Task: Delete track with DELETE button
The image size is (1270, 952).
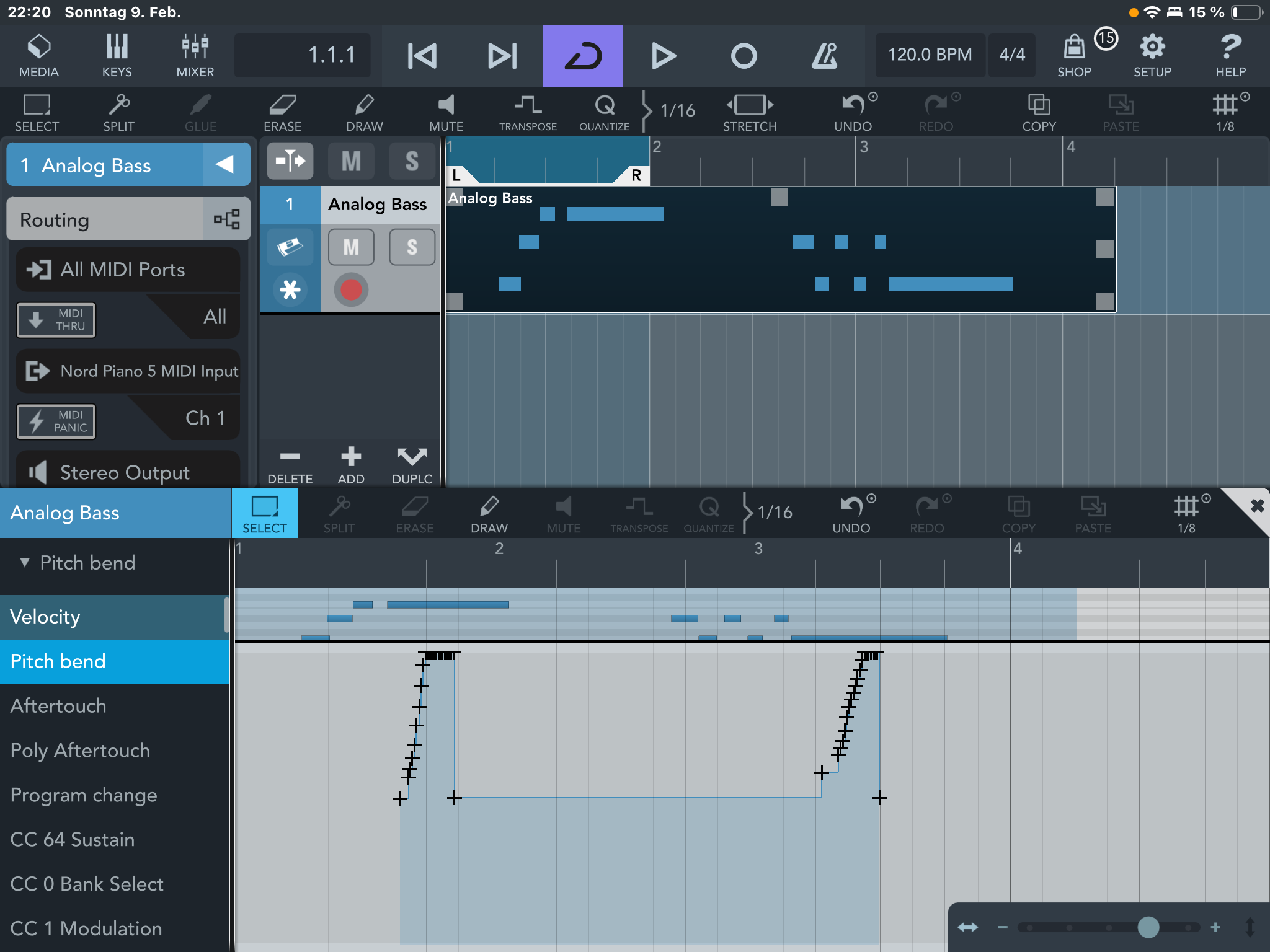Action: click(x=290, y=466)
